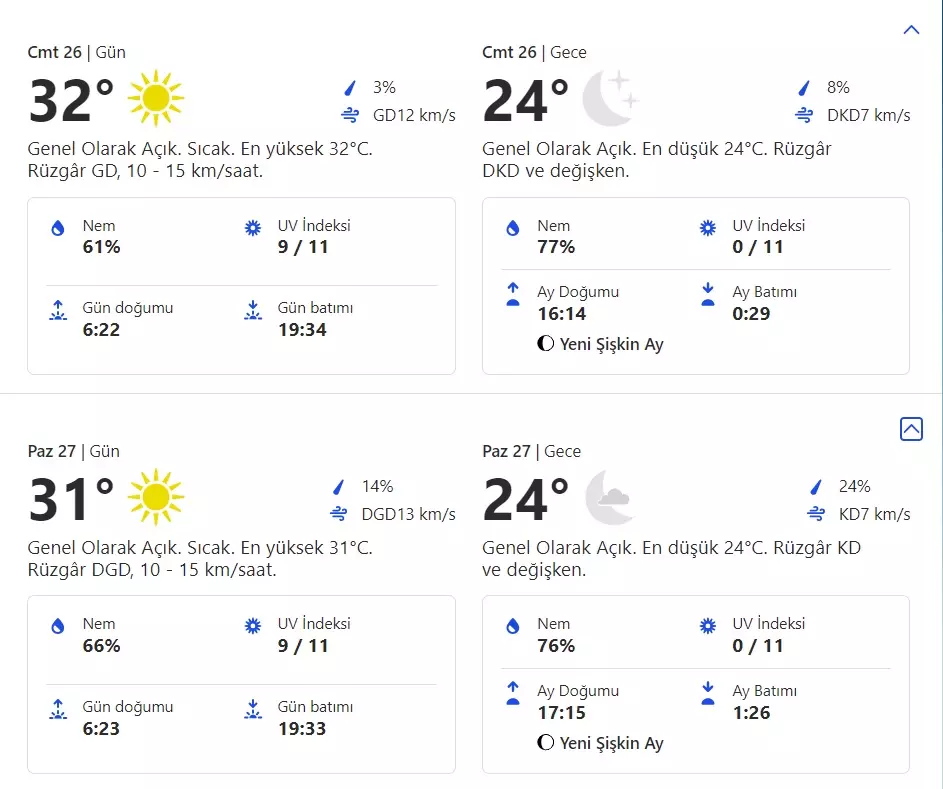Click the humidity drop icon beside 61%

point(58,228)
